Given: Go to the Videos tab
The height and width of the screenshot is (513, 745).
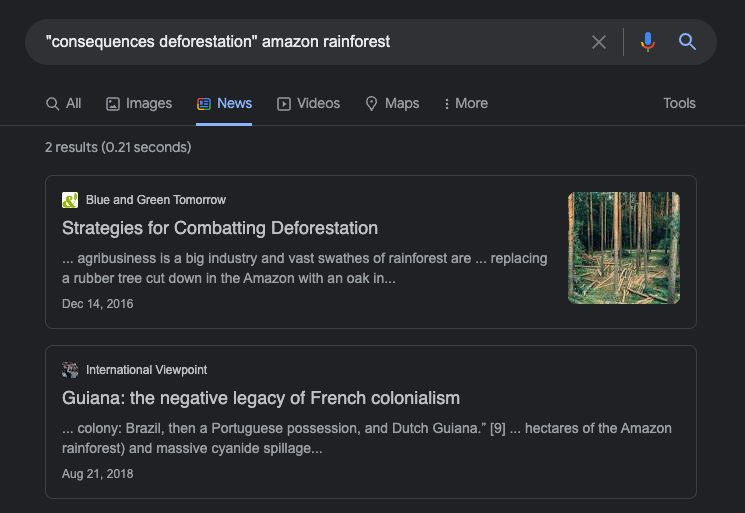Looking at the screenshot, I should tap(308, 103).
